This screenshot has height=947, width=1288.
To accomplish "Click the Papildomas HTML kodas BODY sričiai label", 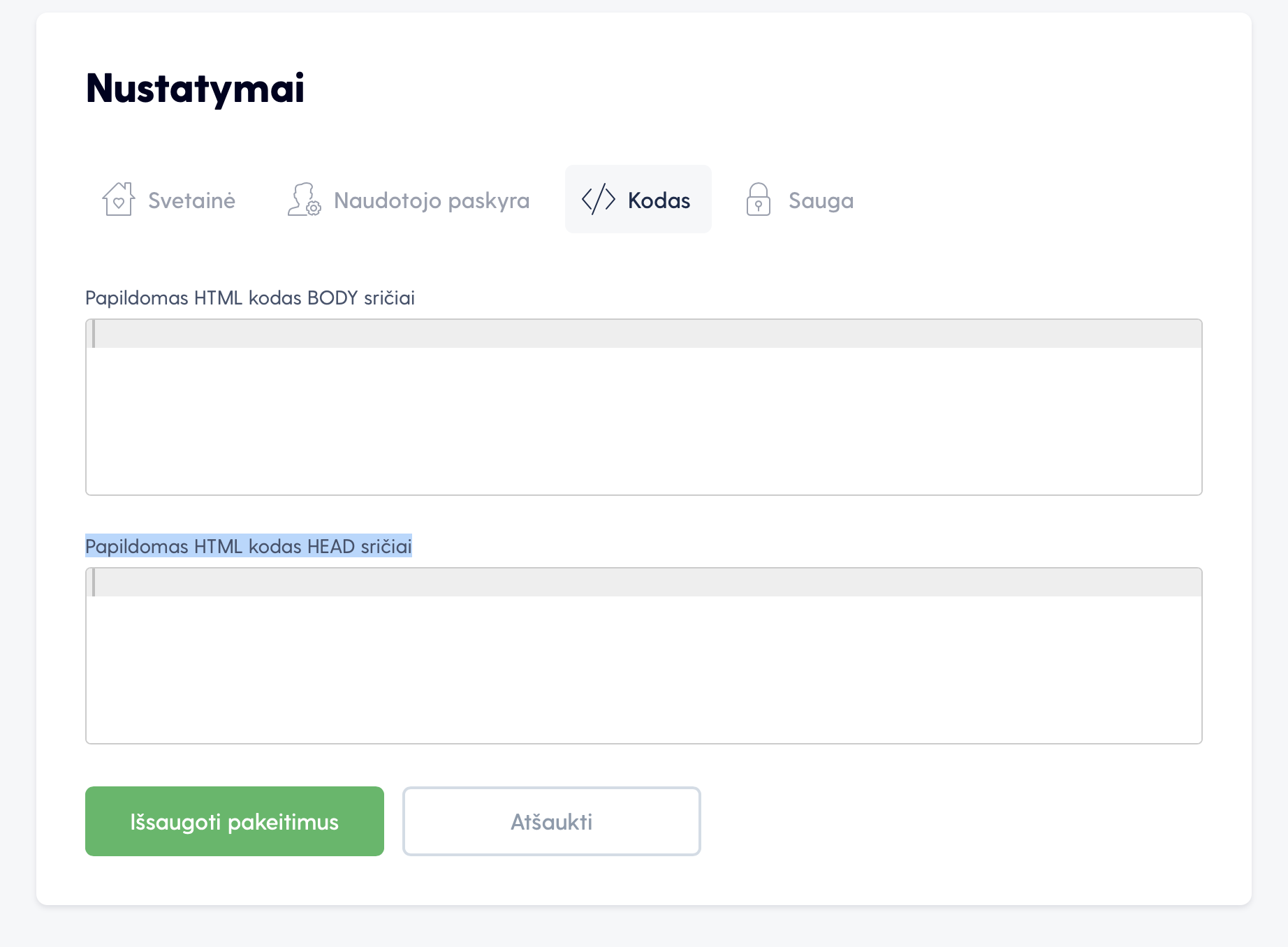I will (x=250, y=298).
